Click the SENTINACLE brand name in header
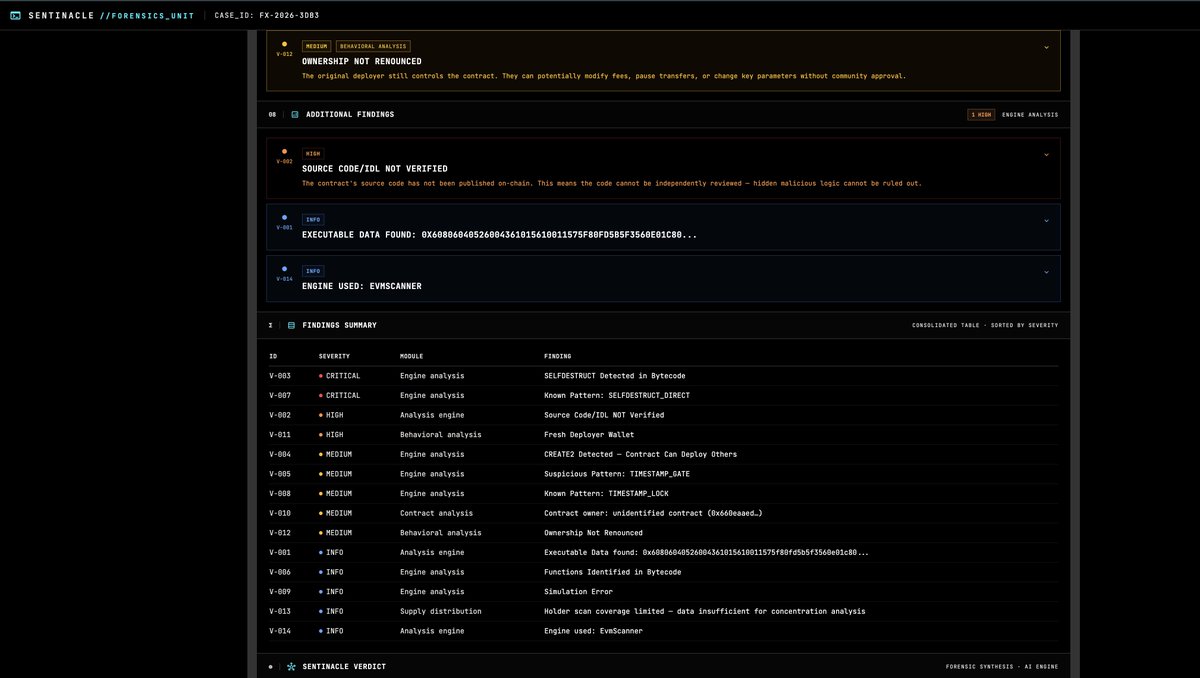Screen dimensions: 1200x678 60,16
